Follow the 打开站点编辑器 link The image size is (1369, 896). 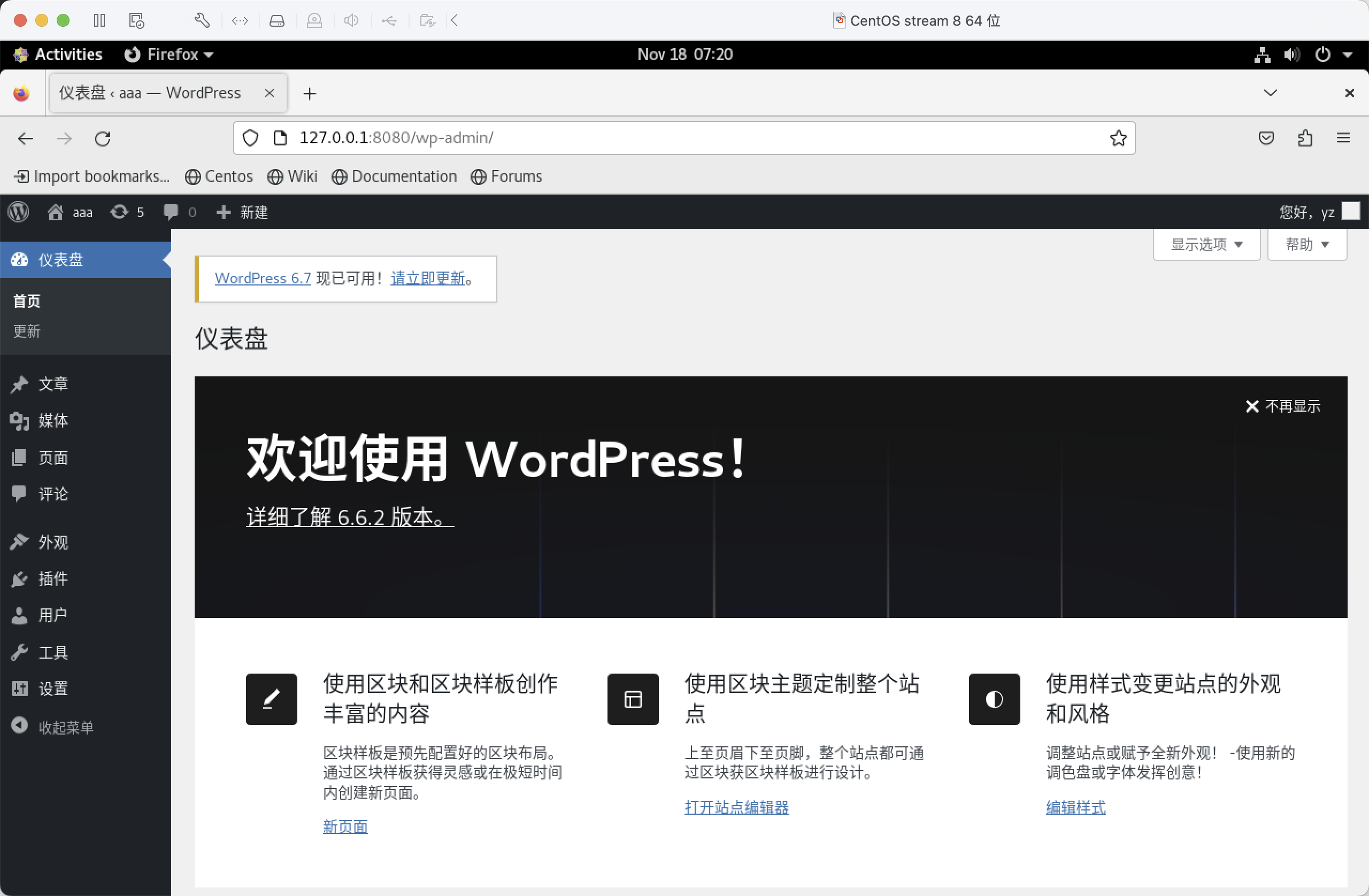[736, 807]
